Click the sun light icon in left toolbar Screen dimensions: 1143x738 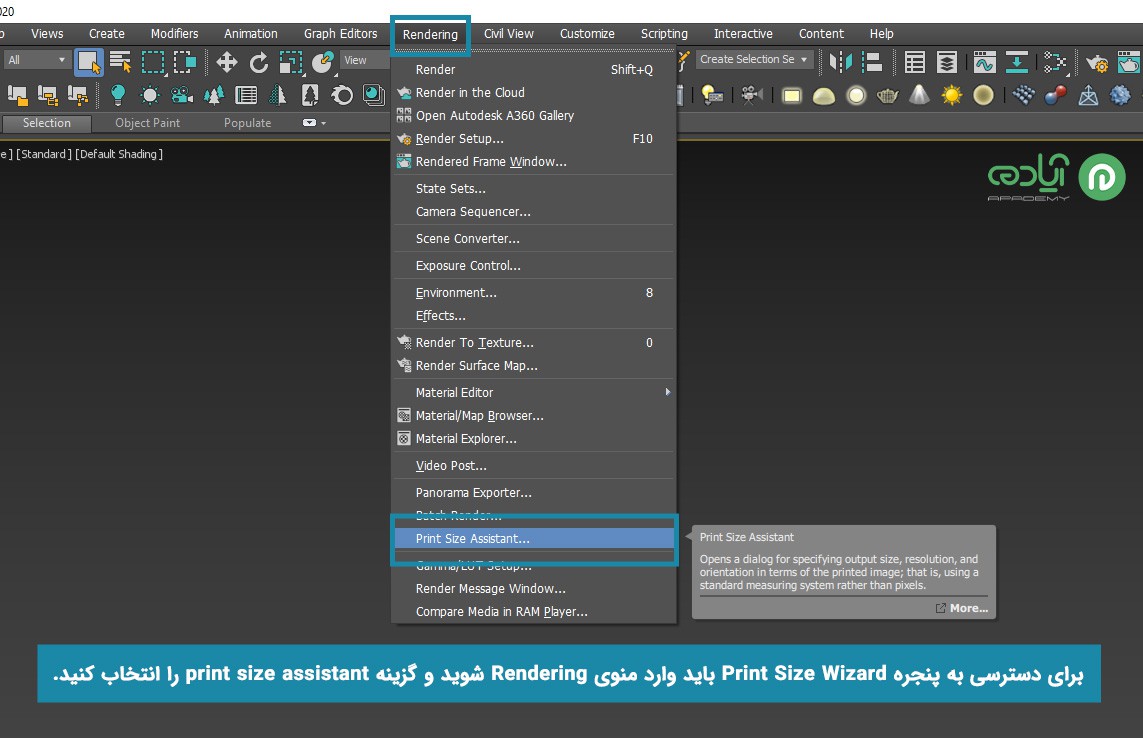[x=149, y=95]
